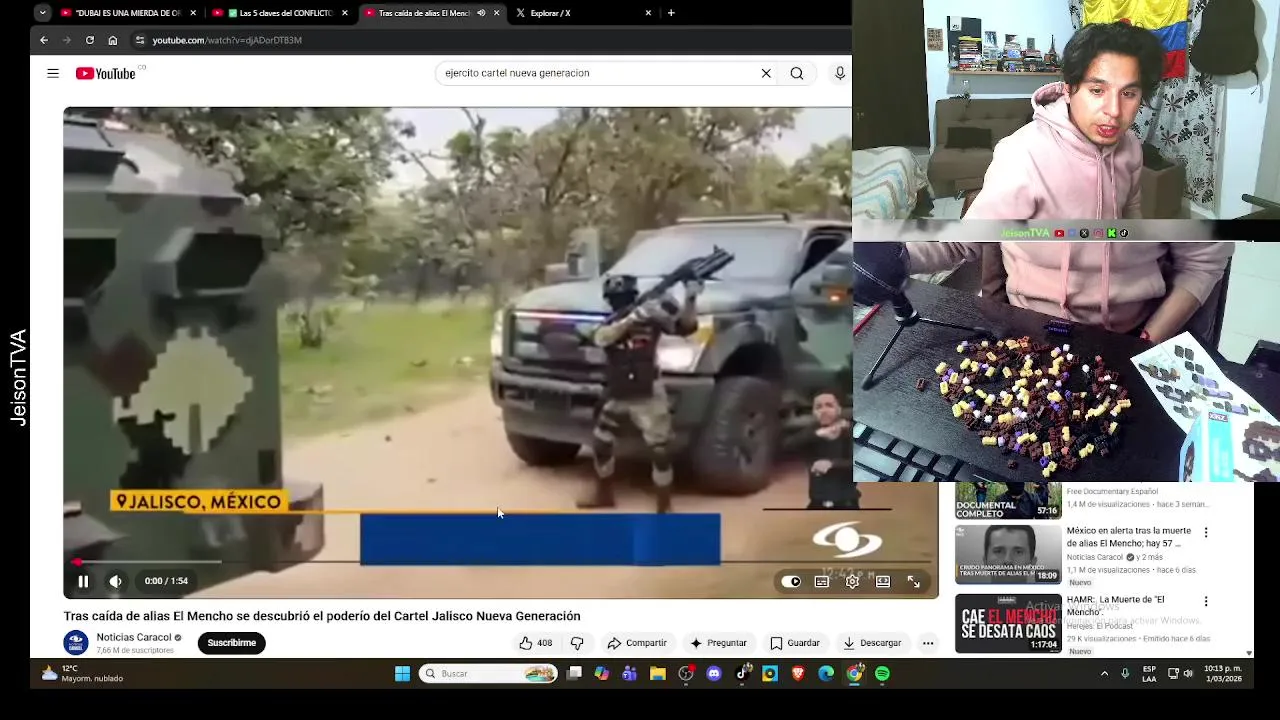The width and height of the screenshot is (1280, 720).
Task: Go to the browser home button
Action: pos(113,40)
